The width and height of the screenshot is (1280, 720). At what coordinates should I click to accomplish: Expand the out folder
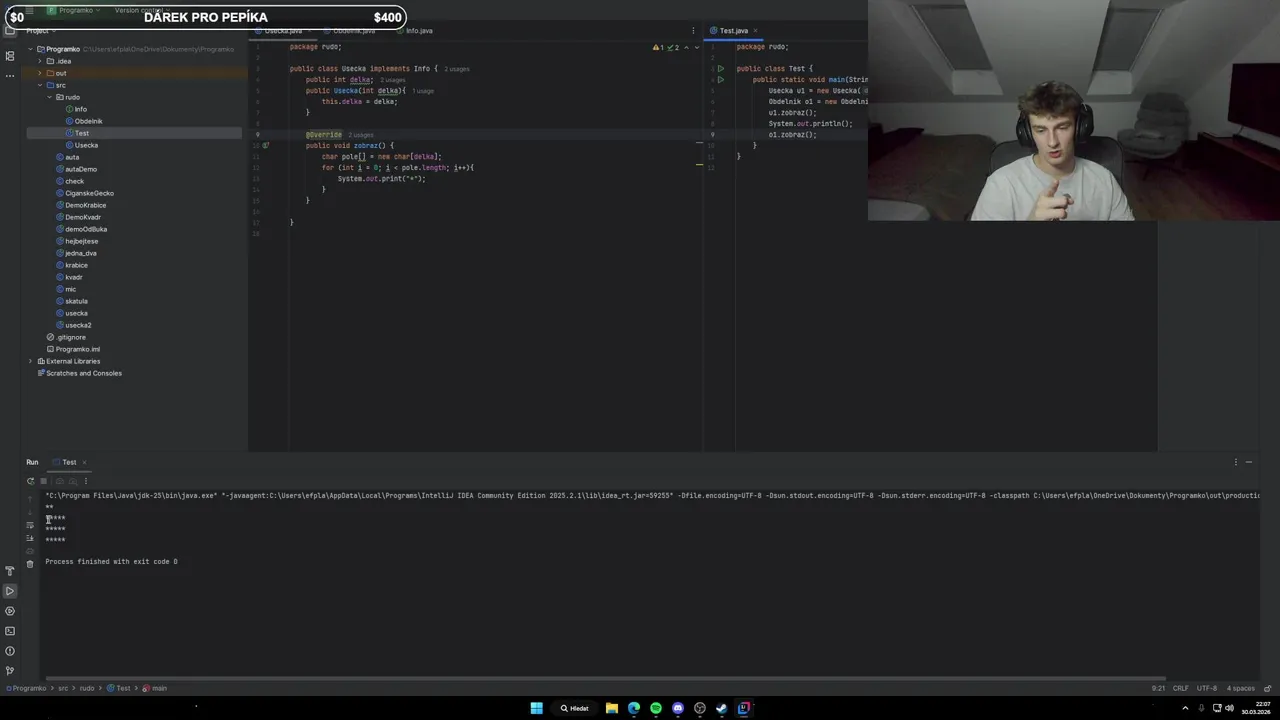40,73
